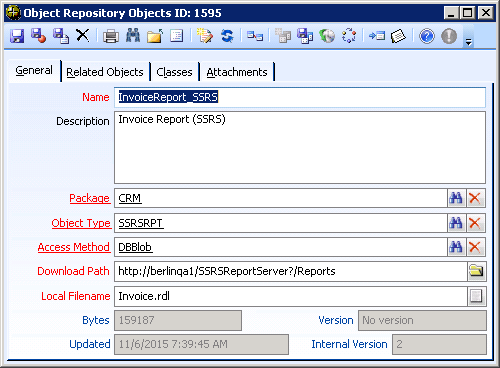Maximize the Object Repository window
The image size is (500, 368).
pyautogui.click(x=468, y=13)
